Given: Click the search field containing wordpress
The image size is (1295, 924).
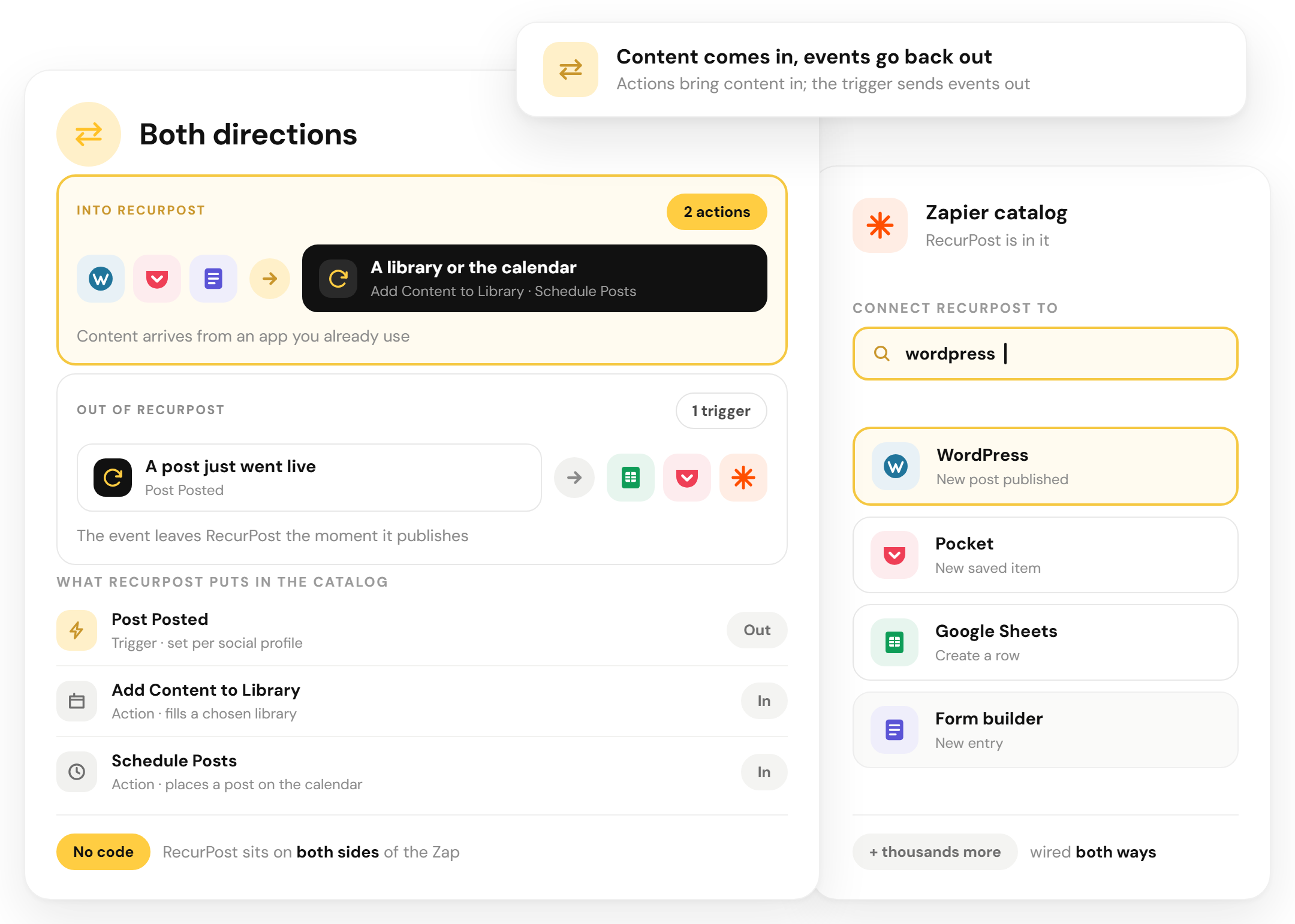Looking at the screenshot, I should [x=1046, y=354].
